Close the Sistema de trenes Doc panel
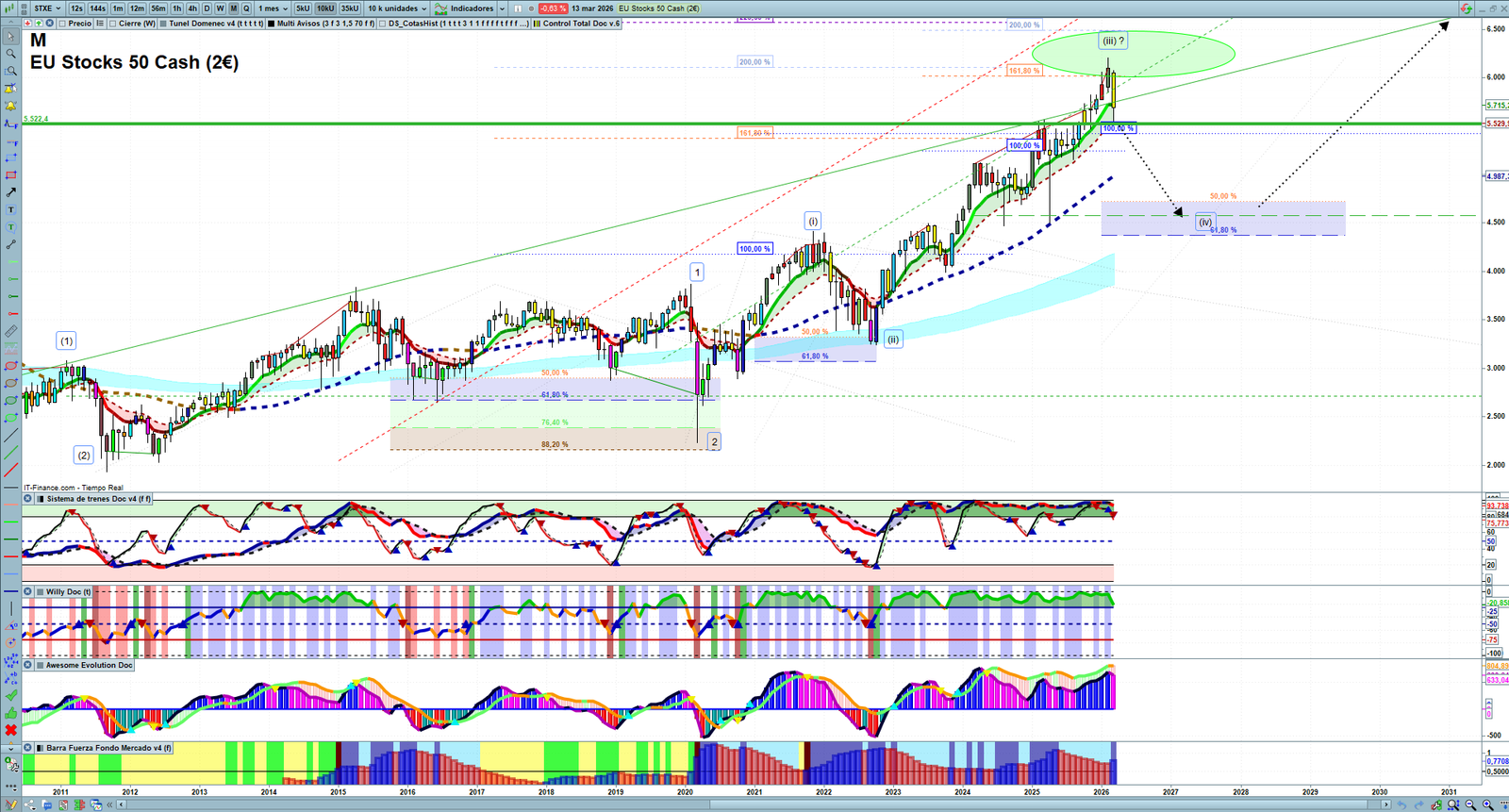 28,499
